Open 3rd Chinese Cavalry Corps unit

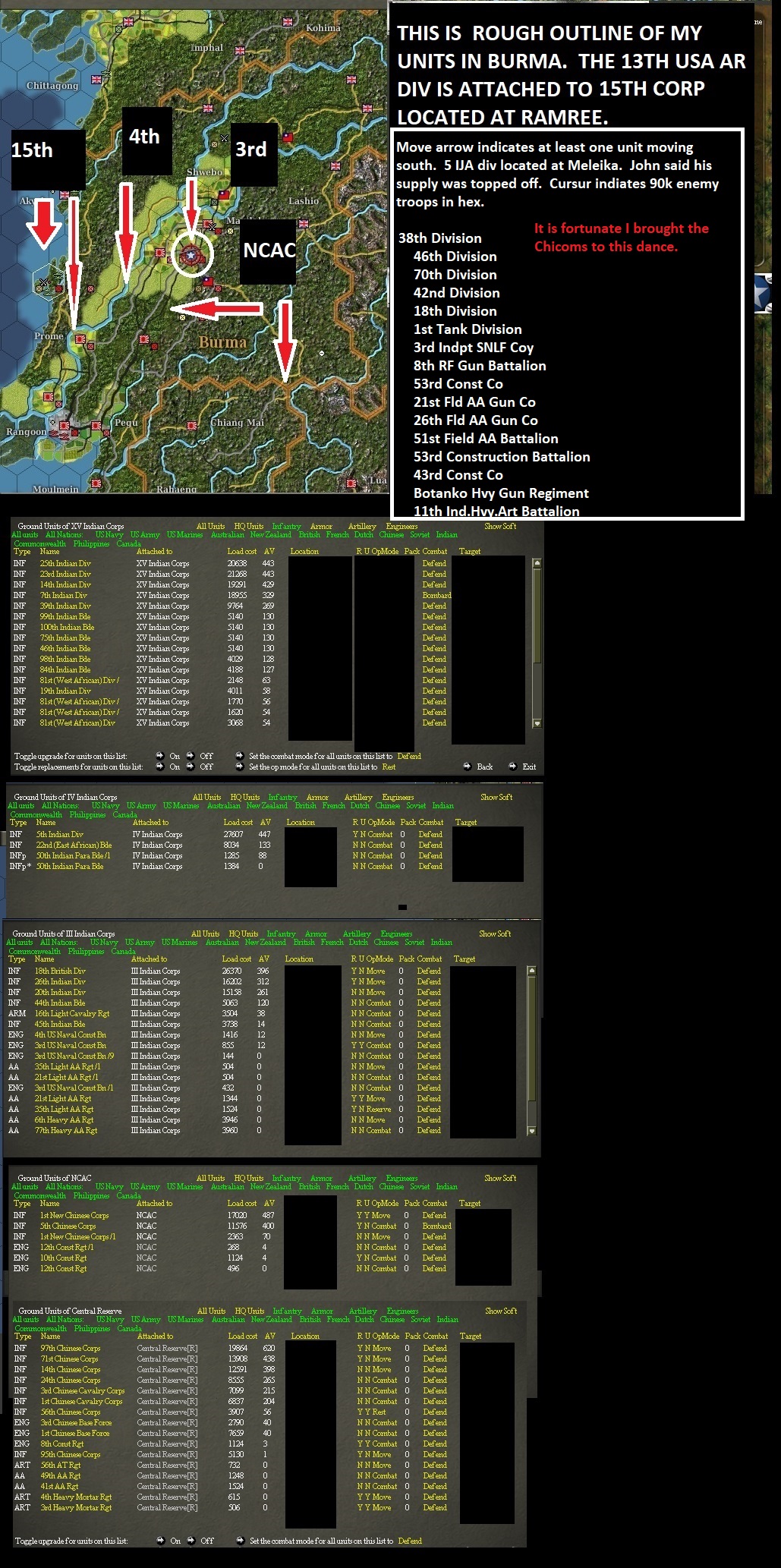pyautogui.click(x=83, y=1390)
